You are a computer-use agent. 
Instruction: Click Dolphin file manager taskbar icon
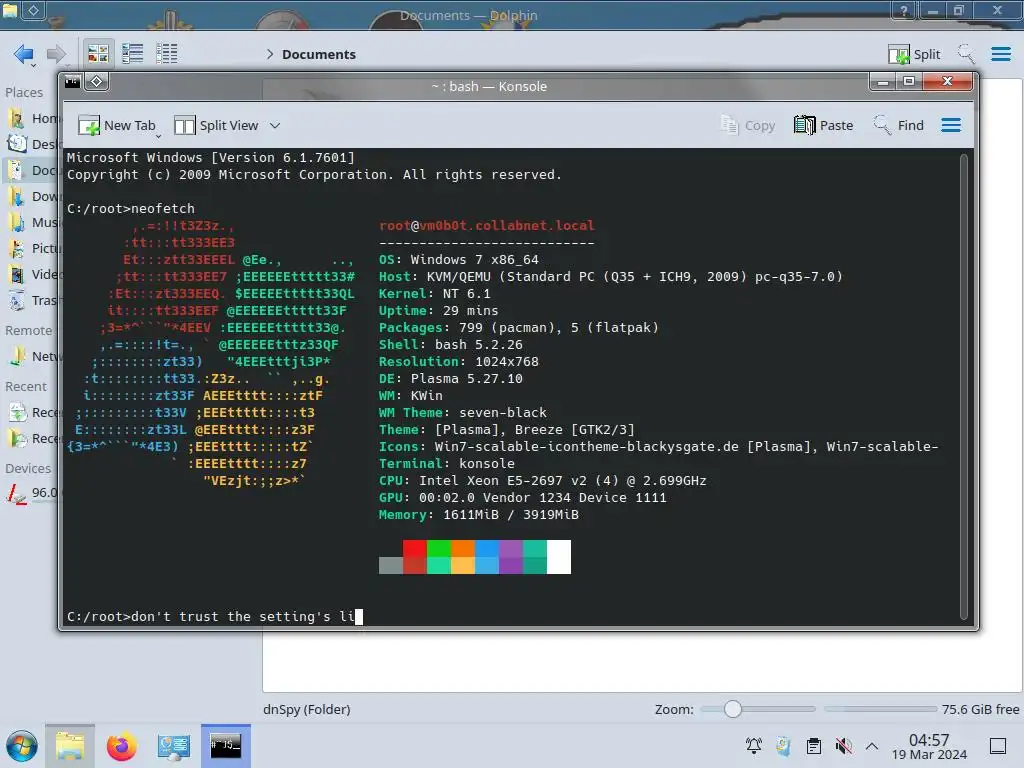70,746
